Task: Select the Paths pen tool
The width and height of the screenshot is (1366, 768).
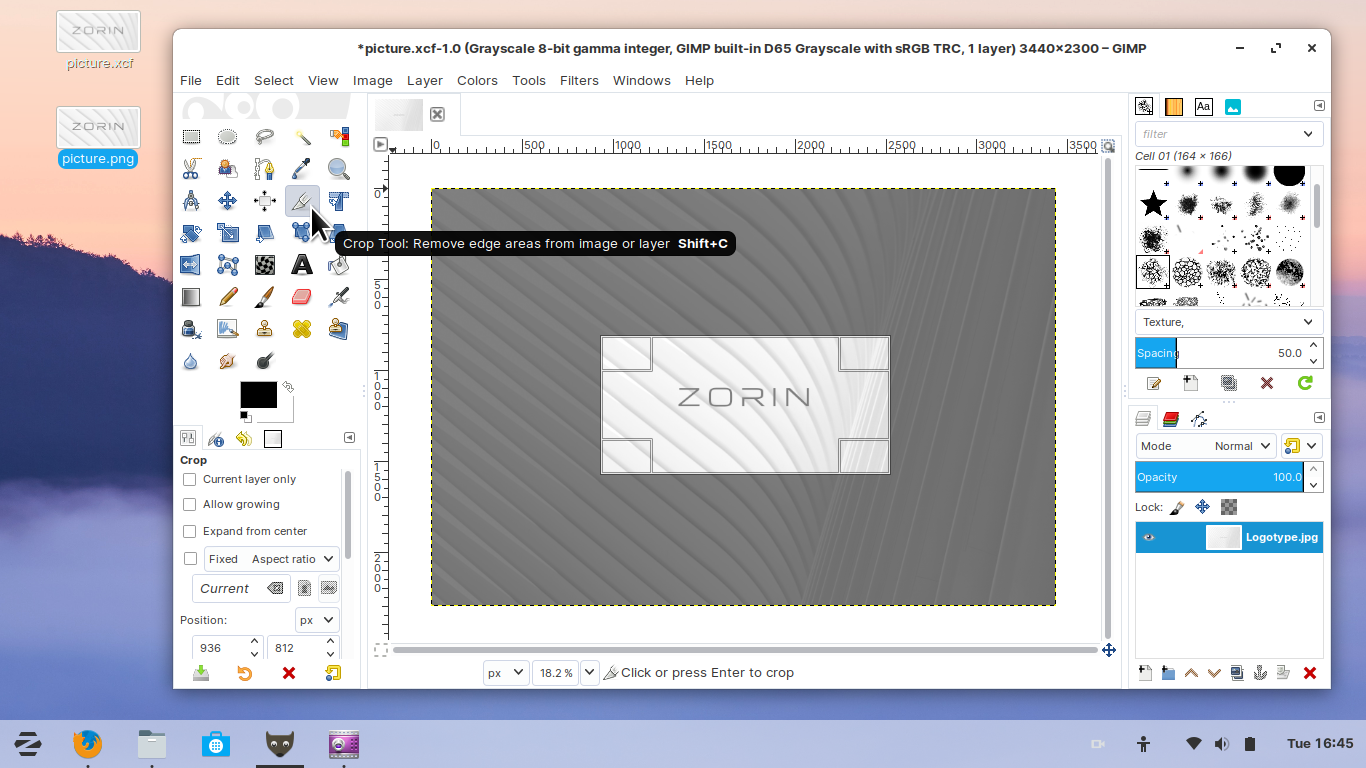Action: click(x=265, y=169)
